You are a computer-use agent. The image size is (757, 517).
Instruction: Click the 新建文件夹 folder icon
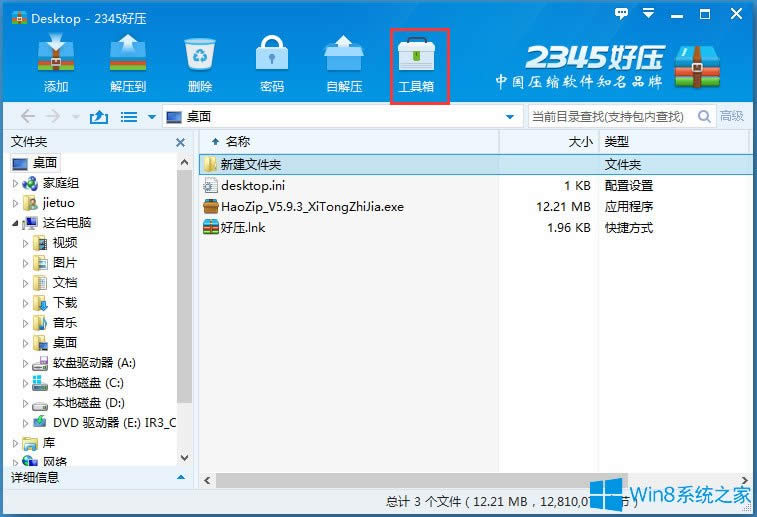coord(210,165)
